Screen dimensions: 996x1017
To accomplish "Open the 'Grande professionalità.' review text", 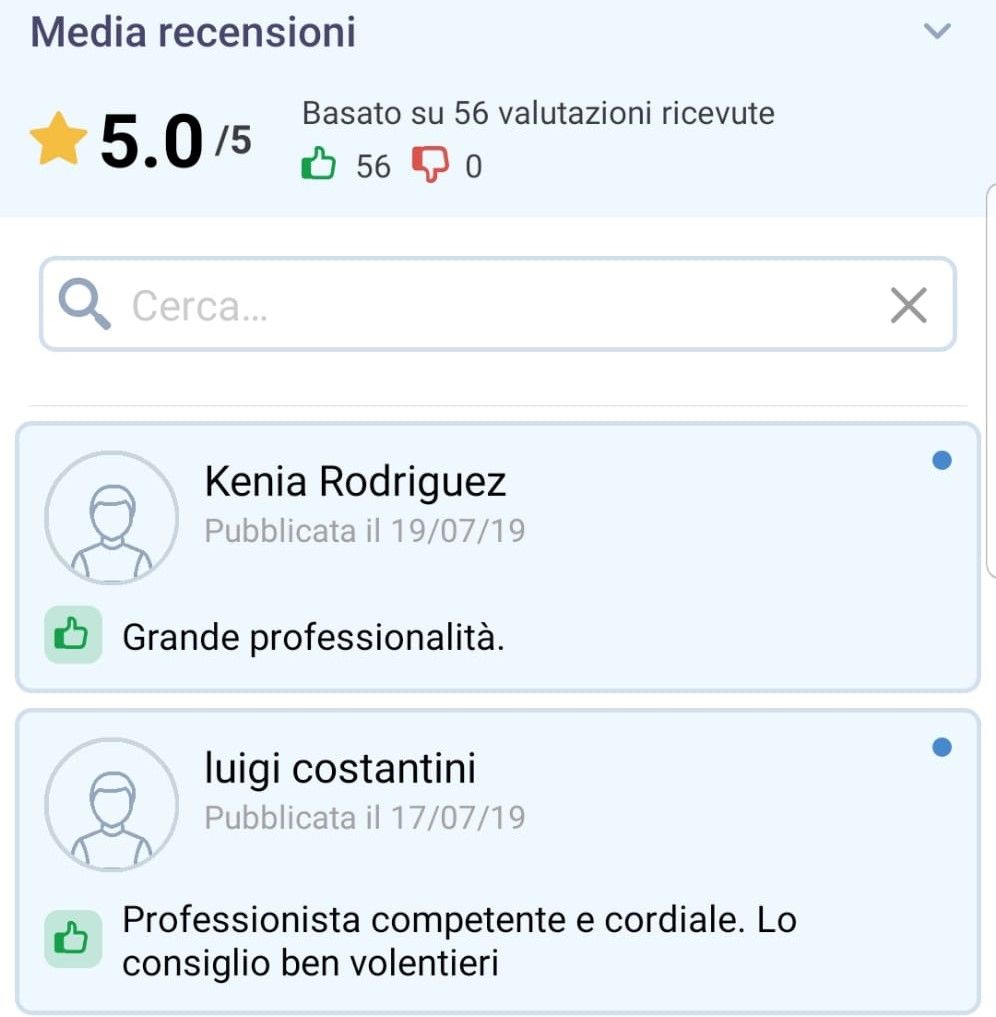I will coord(313,637).
